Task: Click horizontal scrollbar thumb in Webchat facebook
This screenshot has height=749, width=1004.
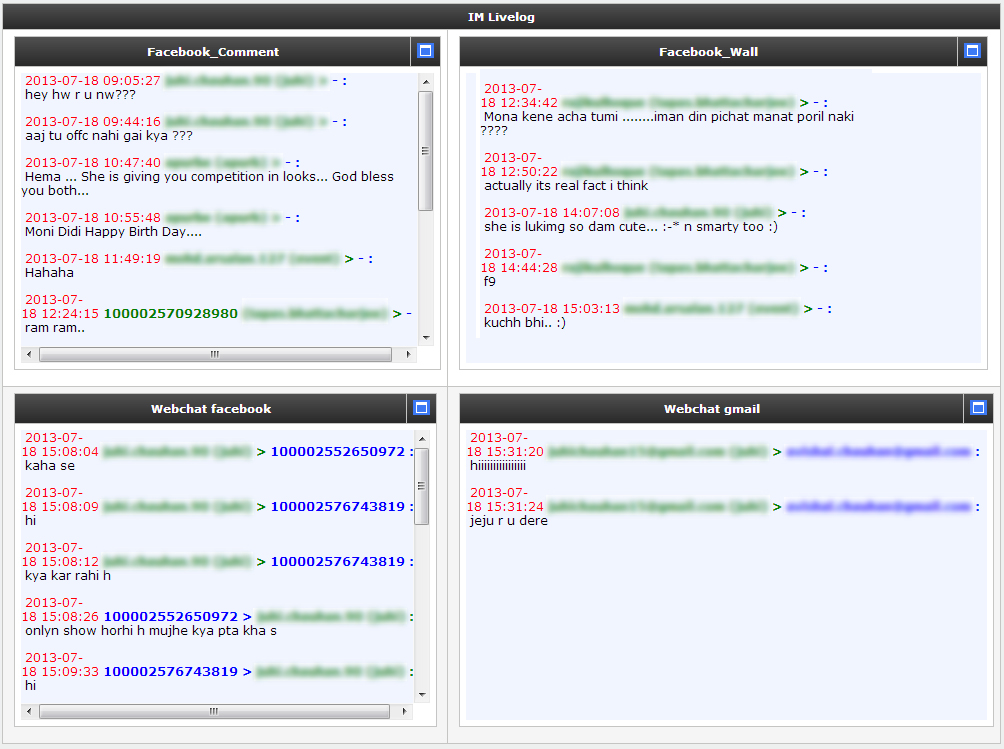Action: tap(214, 711)
